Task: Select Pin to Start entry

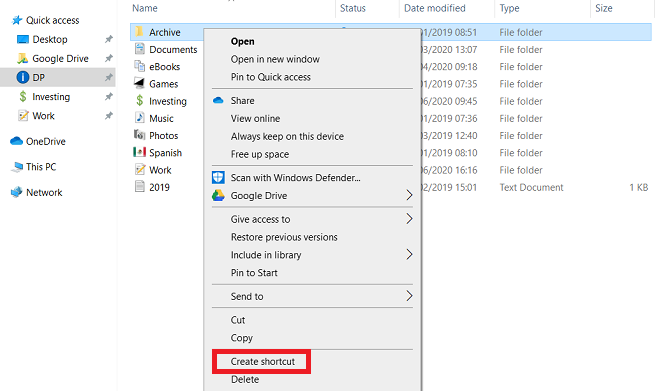Action: click(x=254, y=273)
